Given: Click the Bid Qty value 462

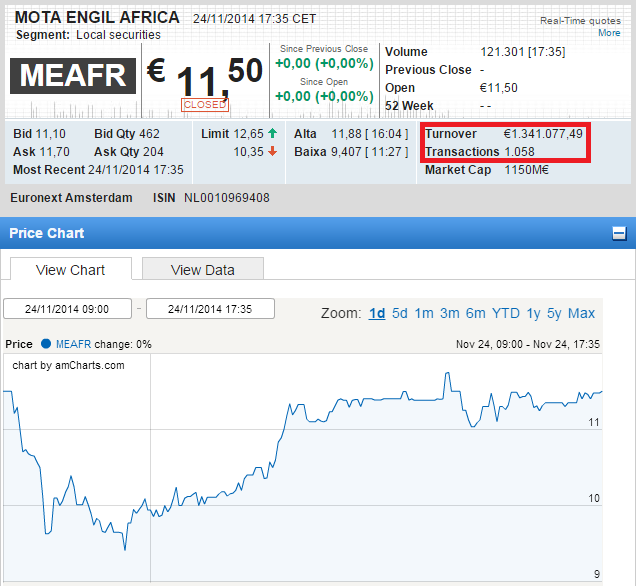Looking at the screenshot, I should (x=149, y=134).
